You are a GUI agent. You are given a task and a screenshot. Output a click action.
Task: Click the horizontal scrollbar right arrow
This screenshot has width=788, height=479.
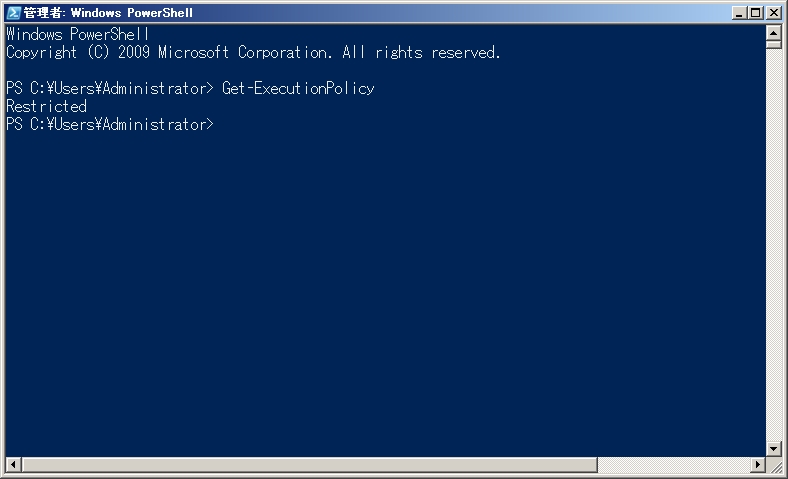click(x=757, y=465)
